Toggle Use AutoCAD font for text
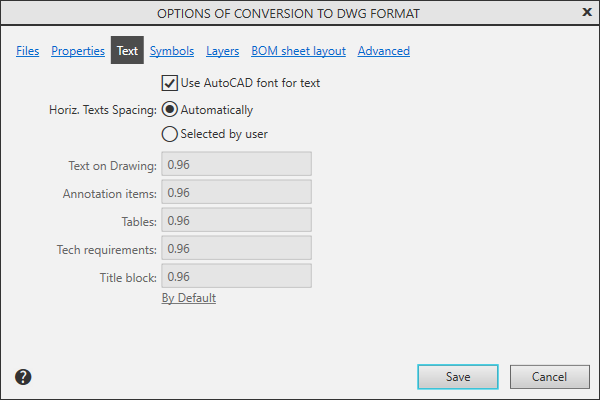This screenshot has width=600, height=400. click(170, 83)
